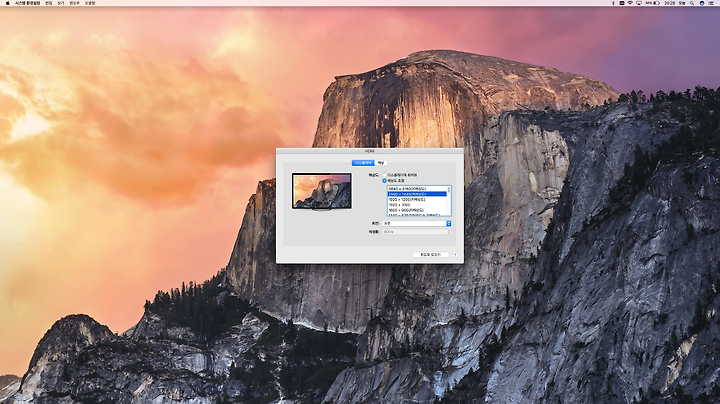Screen dimensions: 720x404
Task: Choose the 1600 x 1200 resolution
Action: click(x=417, y=200)
